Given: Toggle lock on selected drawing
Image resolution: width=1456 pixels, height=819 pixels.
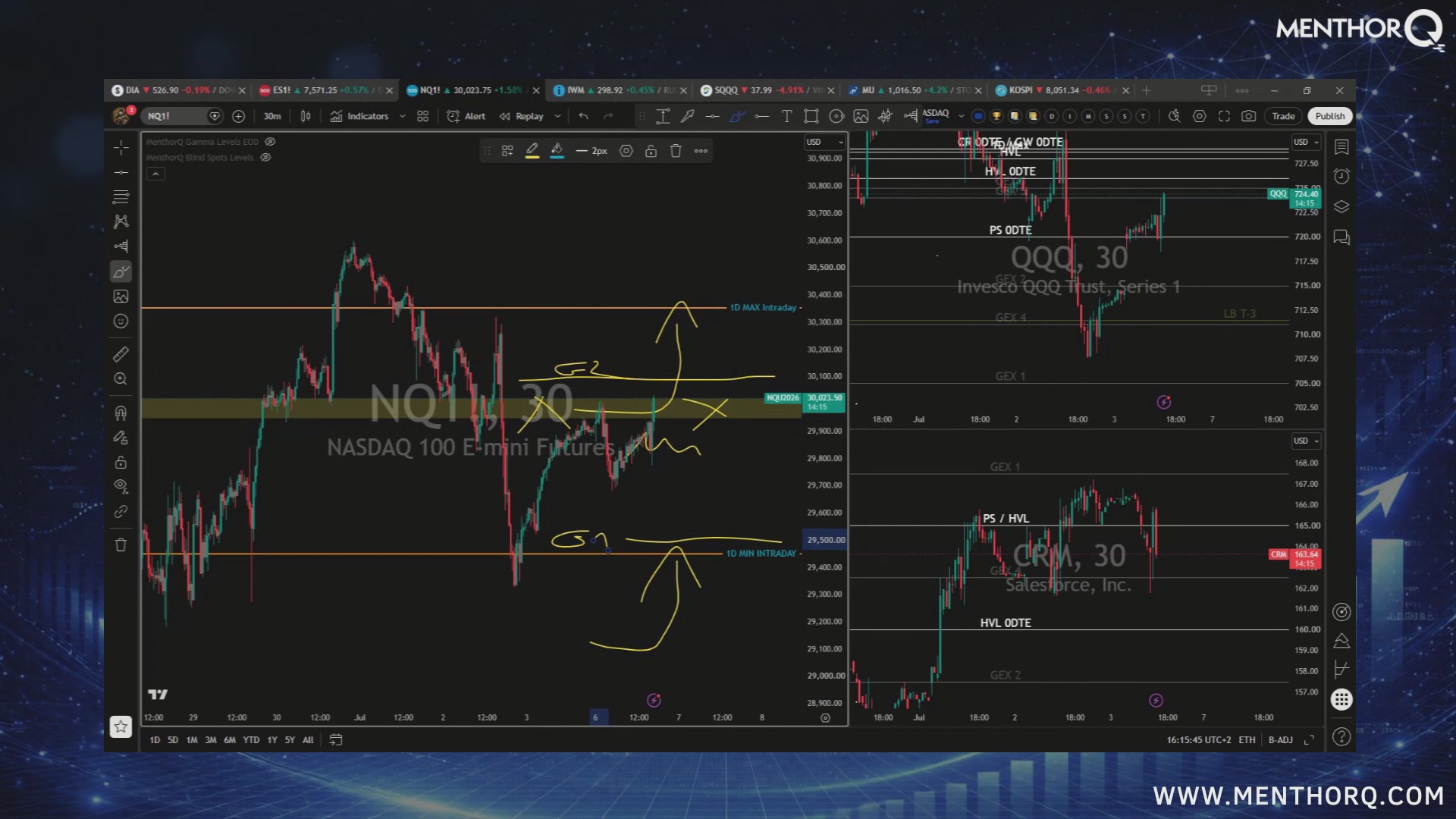Looking at the screenshot, I should [x=651, y=151].
